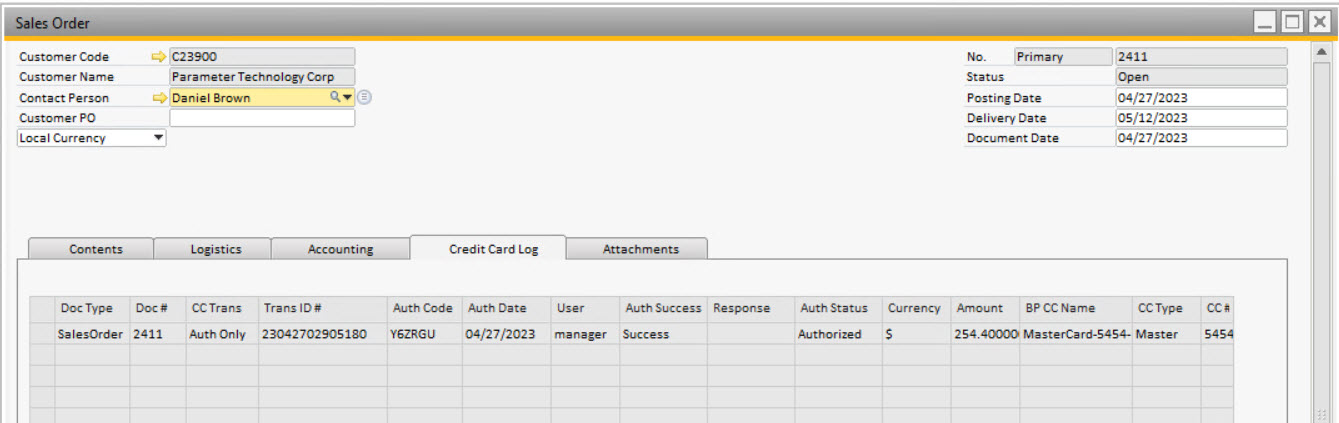Click the auth code Y6ZRGU cell

click(425, 334)
